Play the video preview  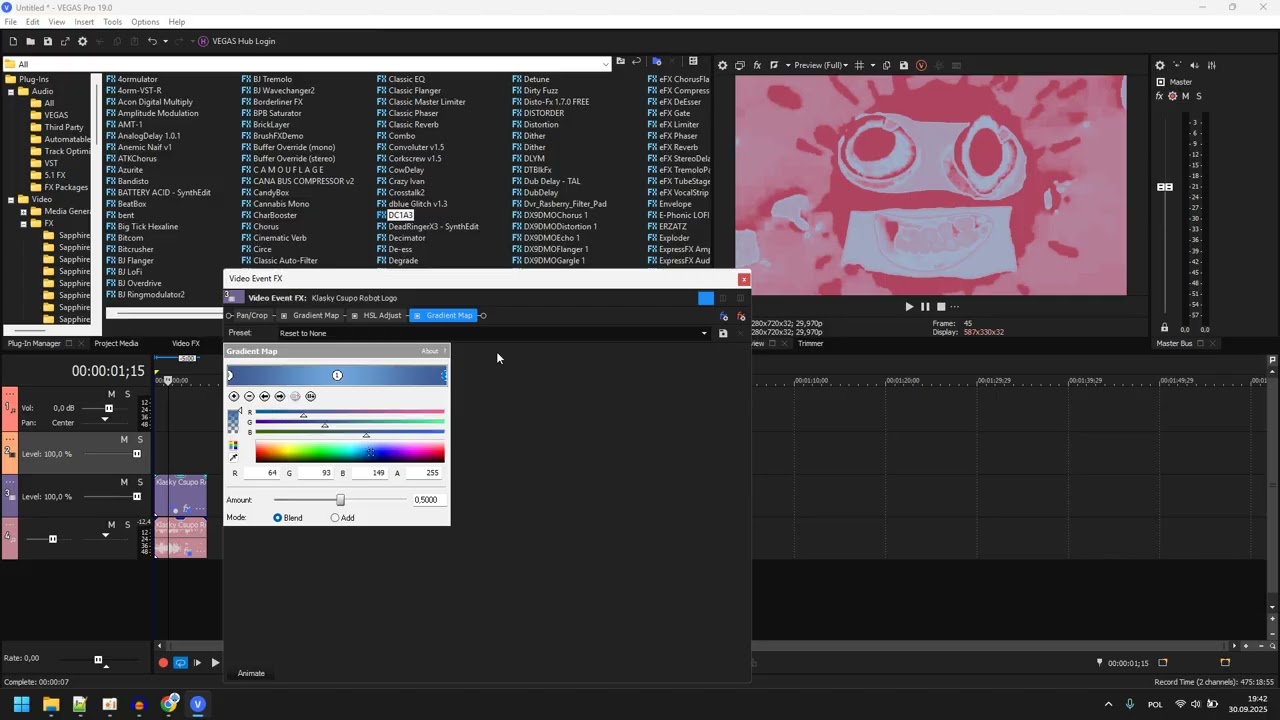[909, 307]
